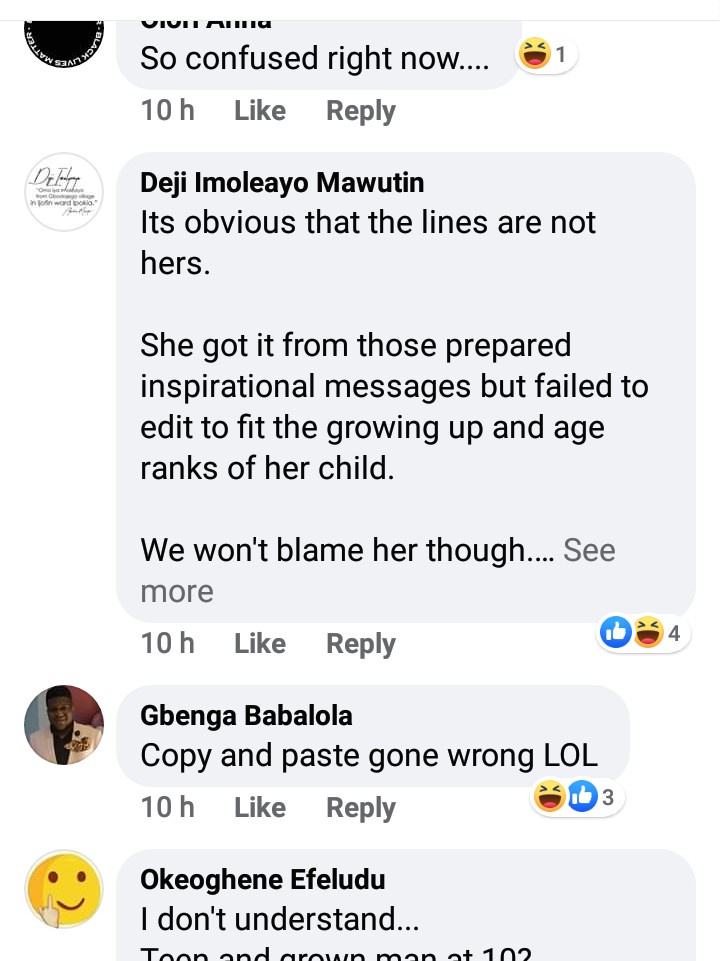Like Deji Imoleayo Mawutin's comment
Screen dimensions: 720x961
(260, 644)
